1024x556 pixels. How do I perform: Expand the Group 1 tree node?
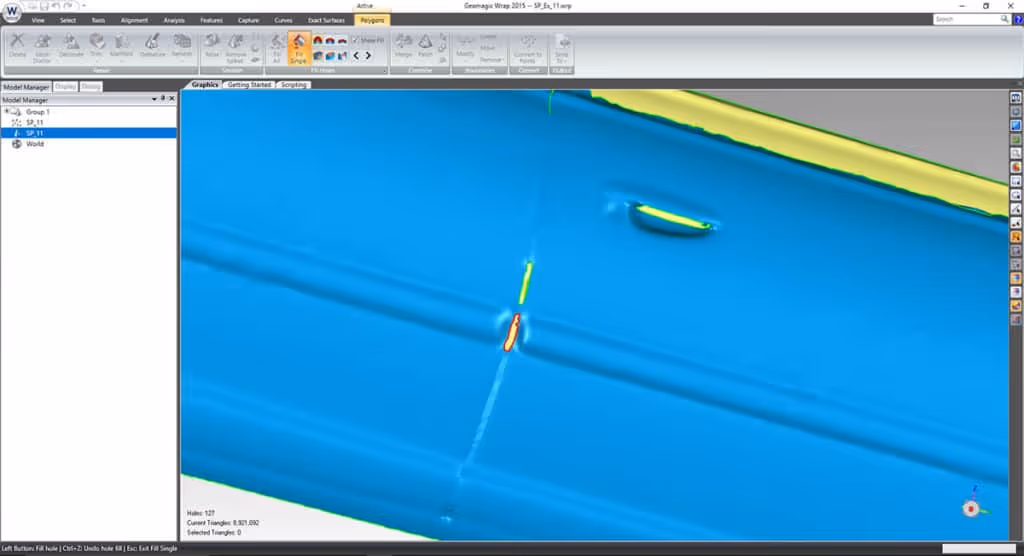7,112
